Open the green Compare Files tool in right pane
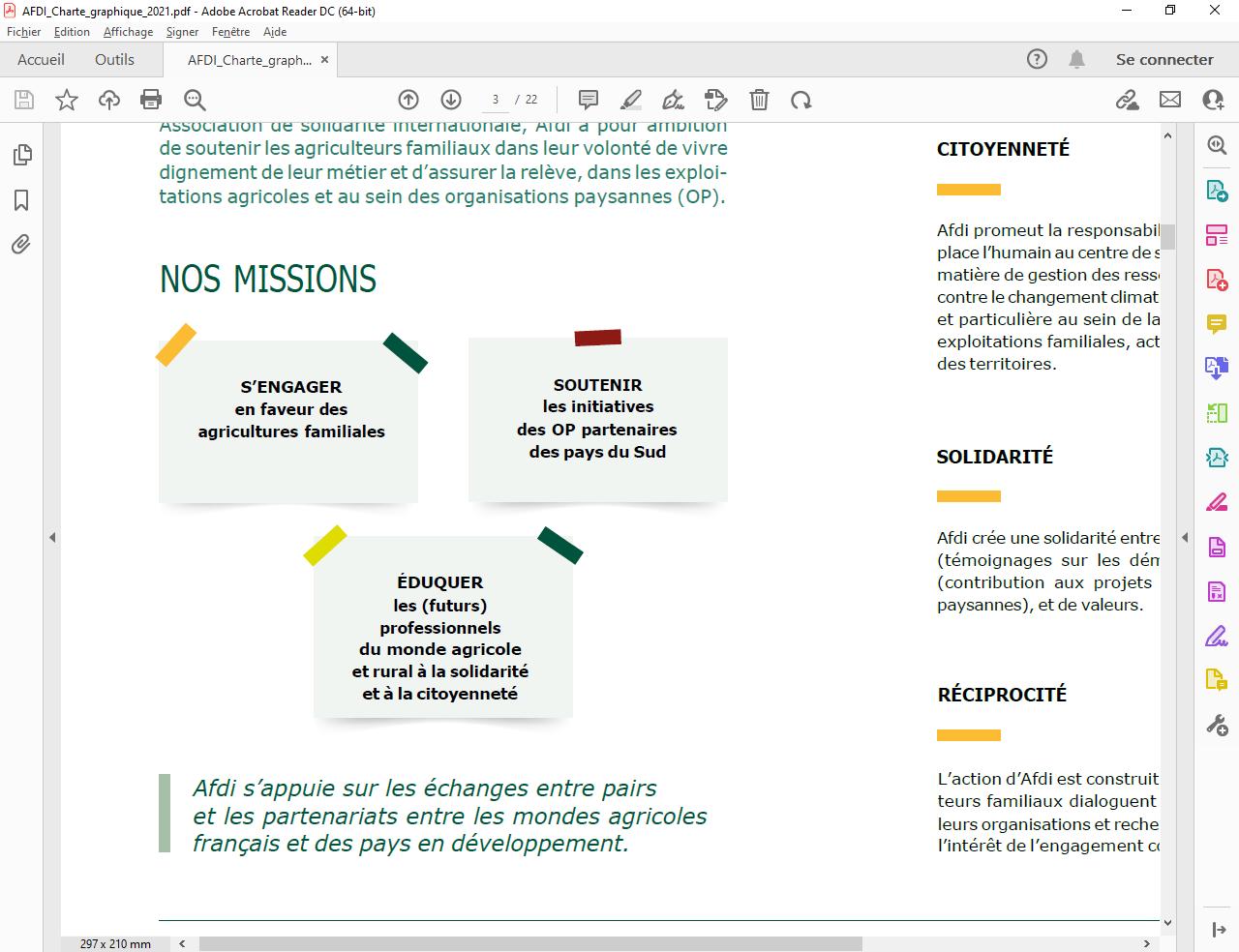This screenshot has width=1239, height=952. (1217, 414)
